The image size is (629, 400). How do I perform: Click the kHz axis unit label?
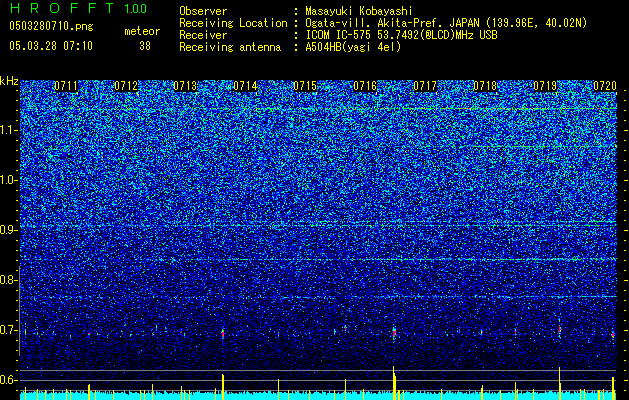(x=9, y=81)
